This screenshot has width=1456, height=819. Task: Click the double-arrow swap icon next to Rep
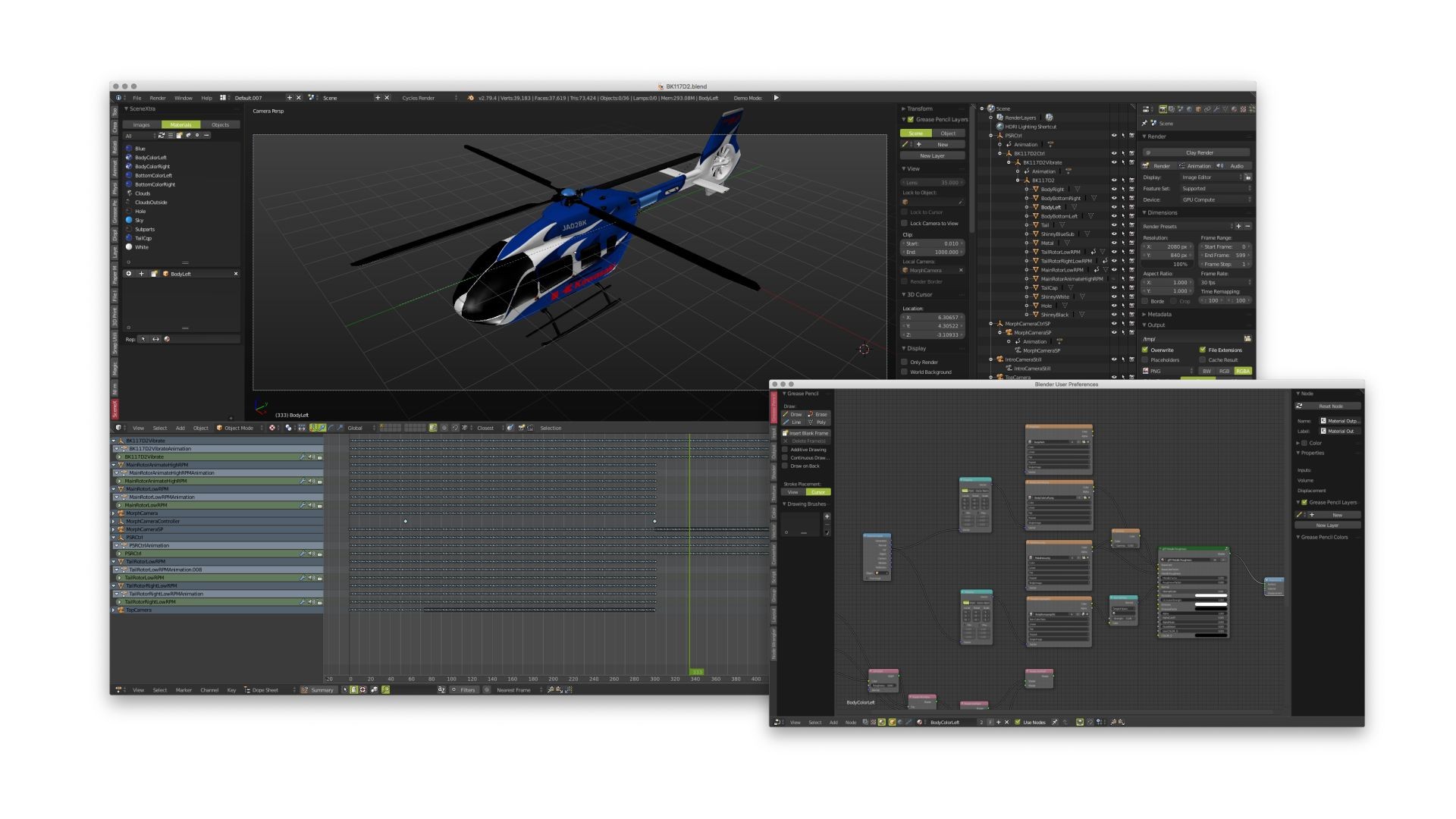click(155, 339)
